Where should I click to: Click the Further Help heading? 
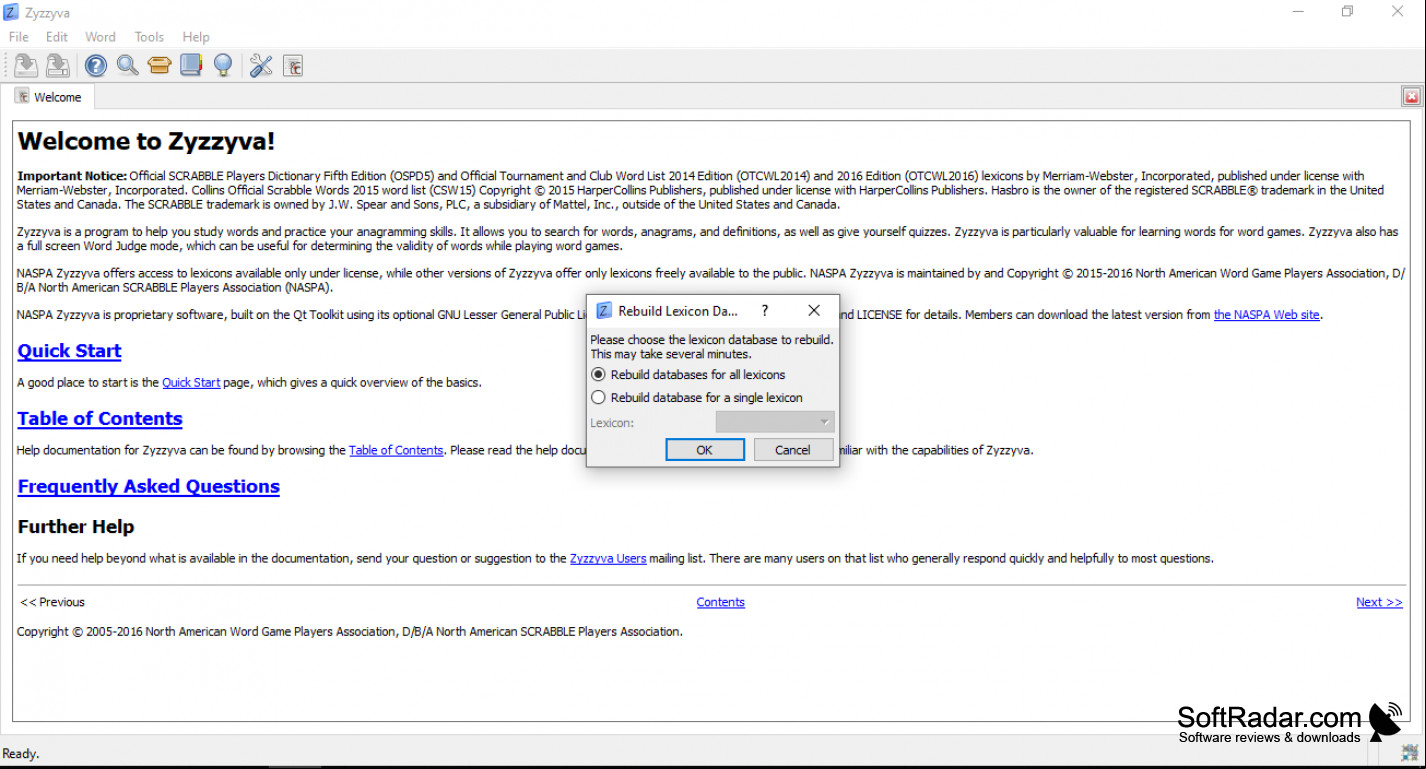coord(76,527)
